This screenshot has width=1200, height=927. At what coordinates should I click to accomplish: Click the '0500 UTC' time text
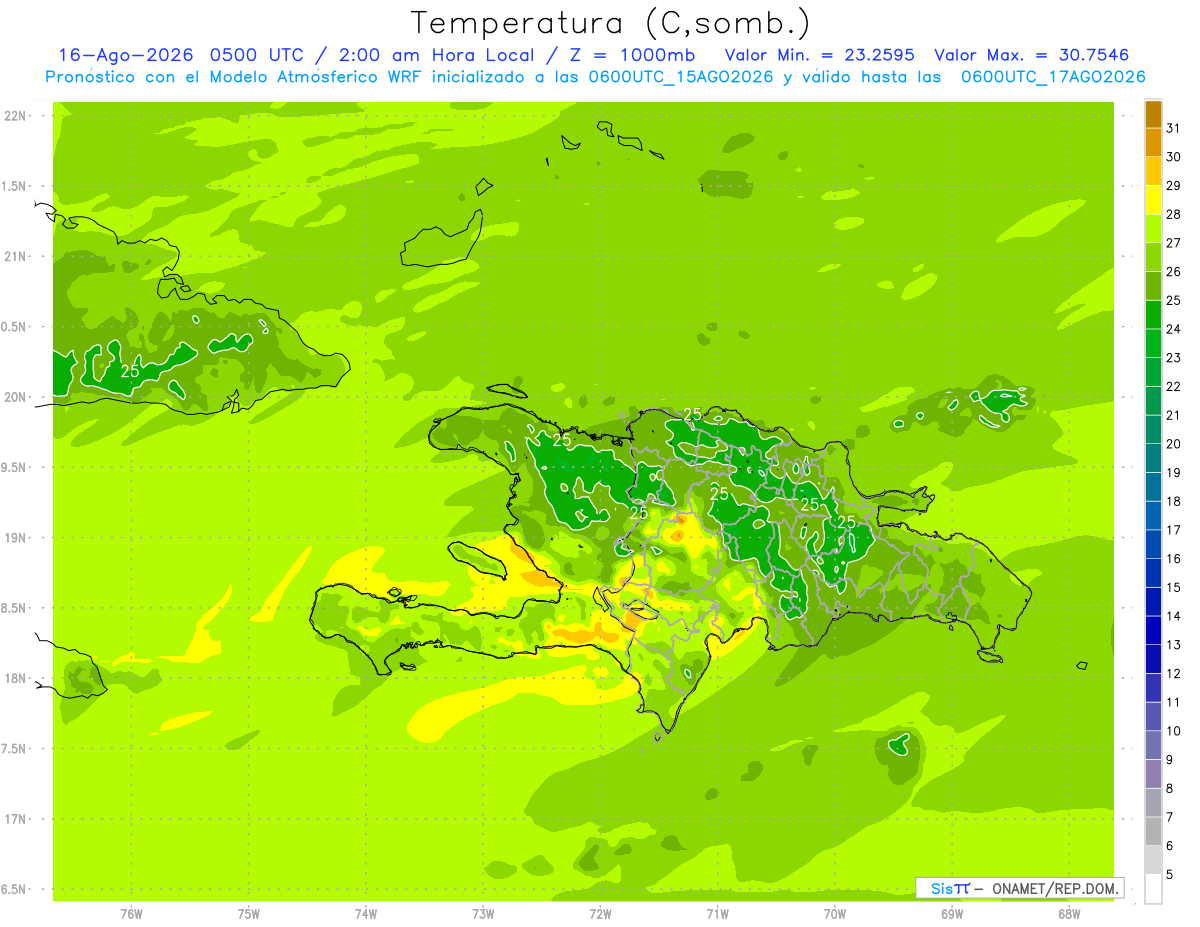pyautogui.click(x=256, y=55)
